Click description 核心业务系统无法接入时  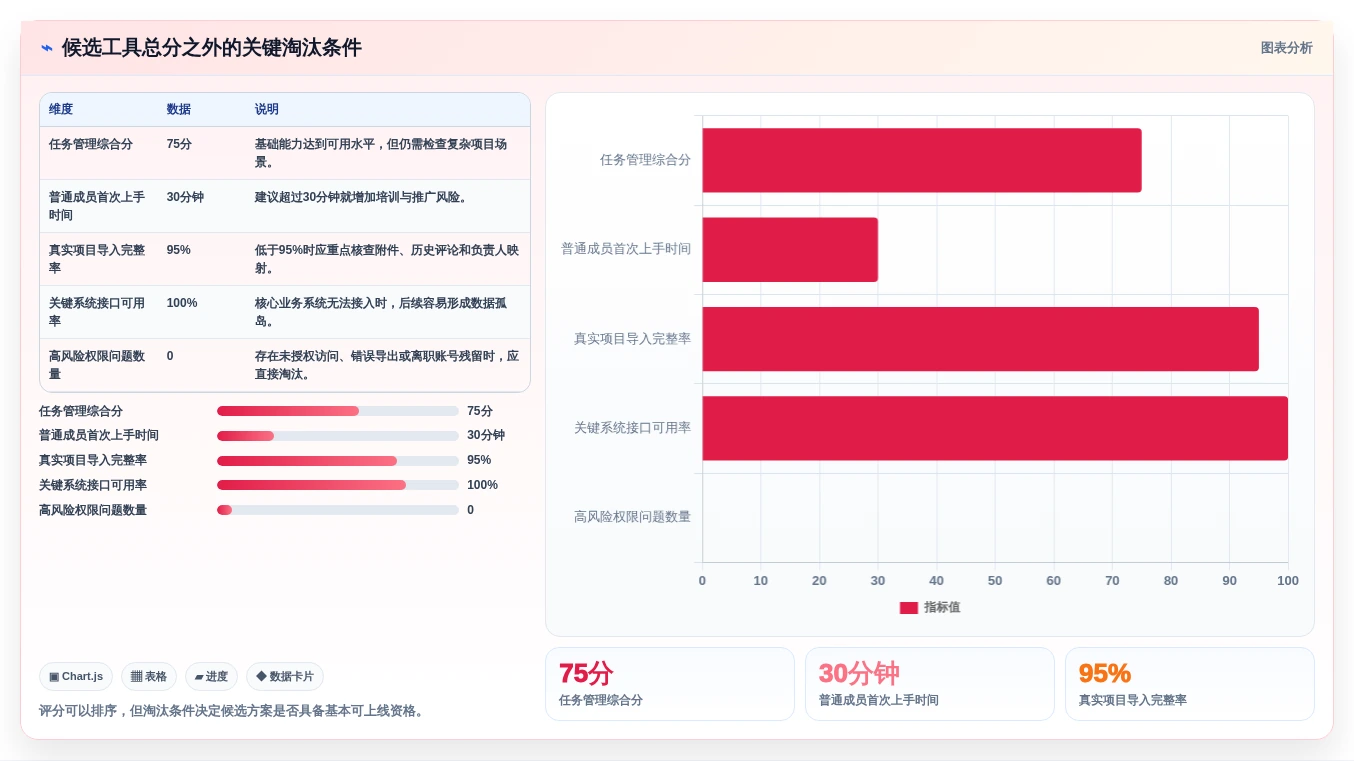click(x=387, y=312)
